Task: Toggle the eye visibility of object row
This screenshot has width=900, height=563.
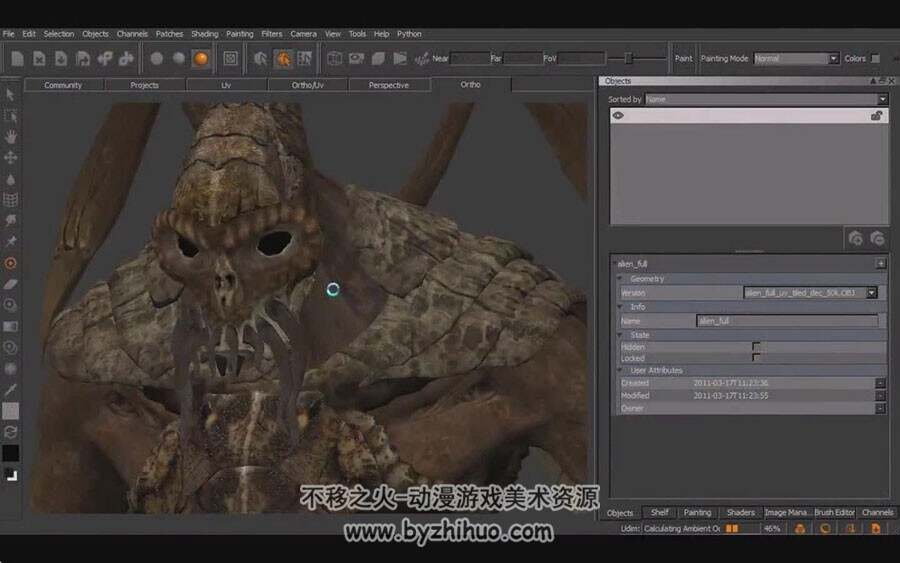Action: [618, 116]
